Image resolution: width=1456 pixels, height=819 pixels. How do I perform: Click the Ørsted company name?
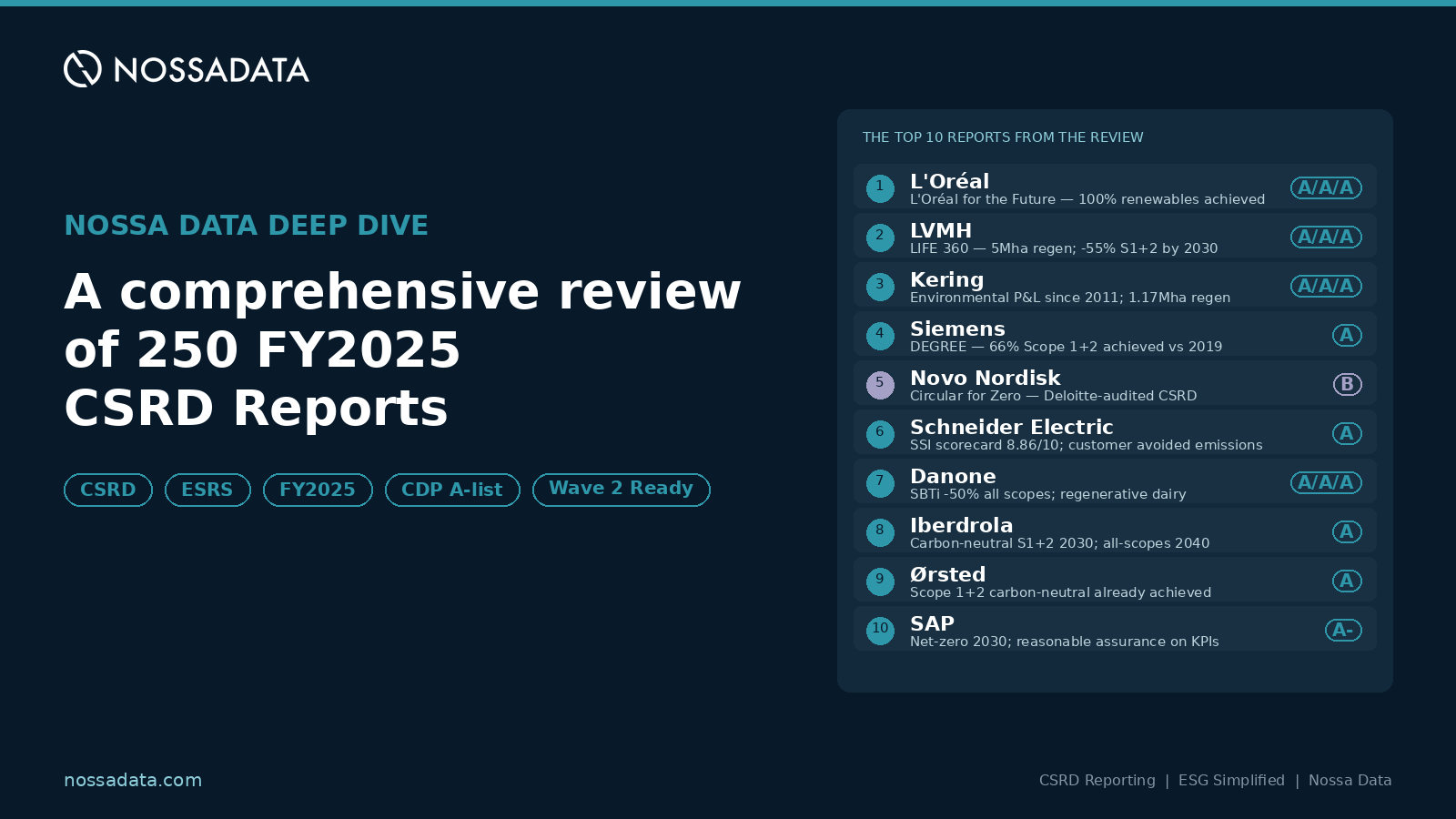[948, 574]
